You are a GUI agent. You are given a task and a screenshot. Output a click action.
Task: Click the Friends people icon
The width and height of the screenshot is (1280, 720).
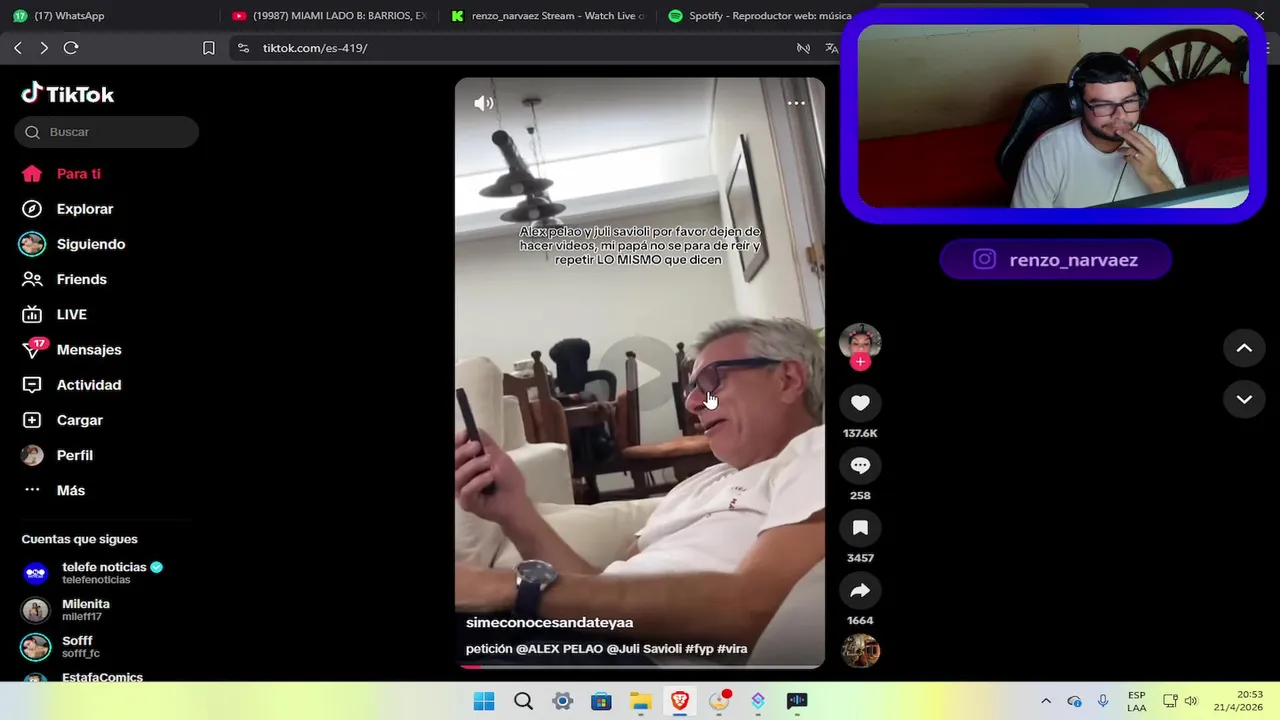(32, 279)
